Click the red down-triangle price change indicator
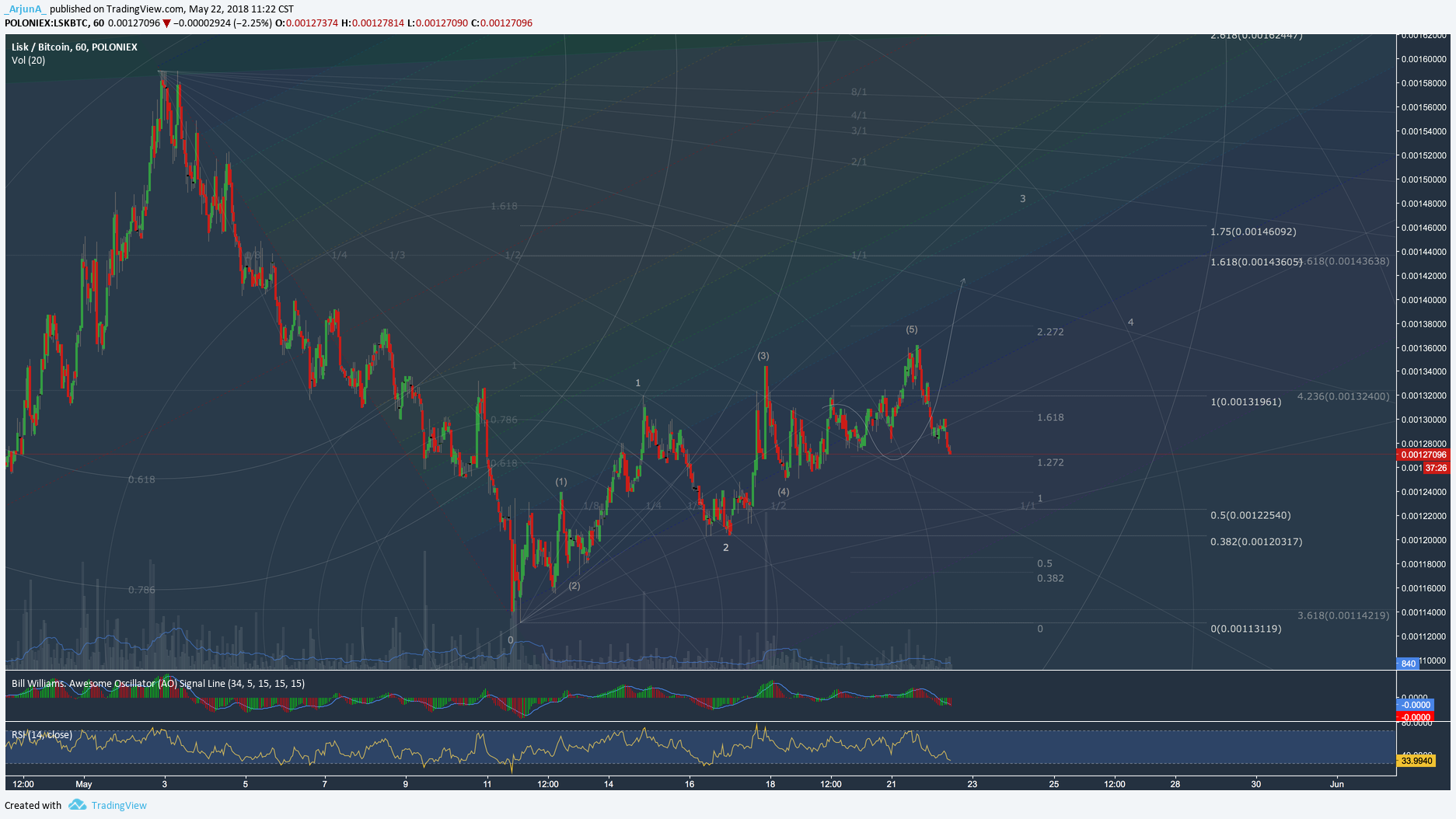The image size is (1456, 819). coord(166,23)
